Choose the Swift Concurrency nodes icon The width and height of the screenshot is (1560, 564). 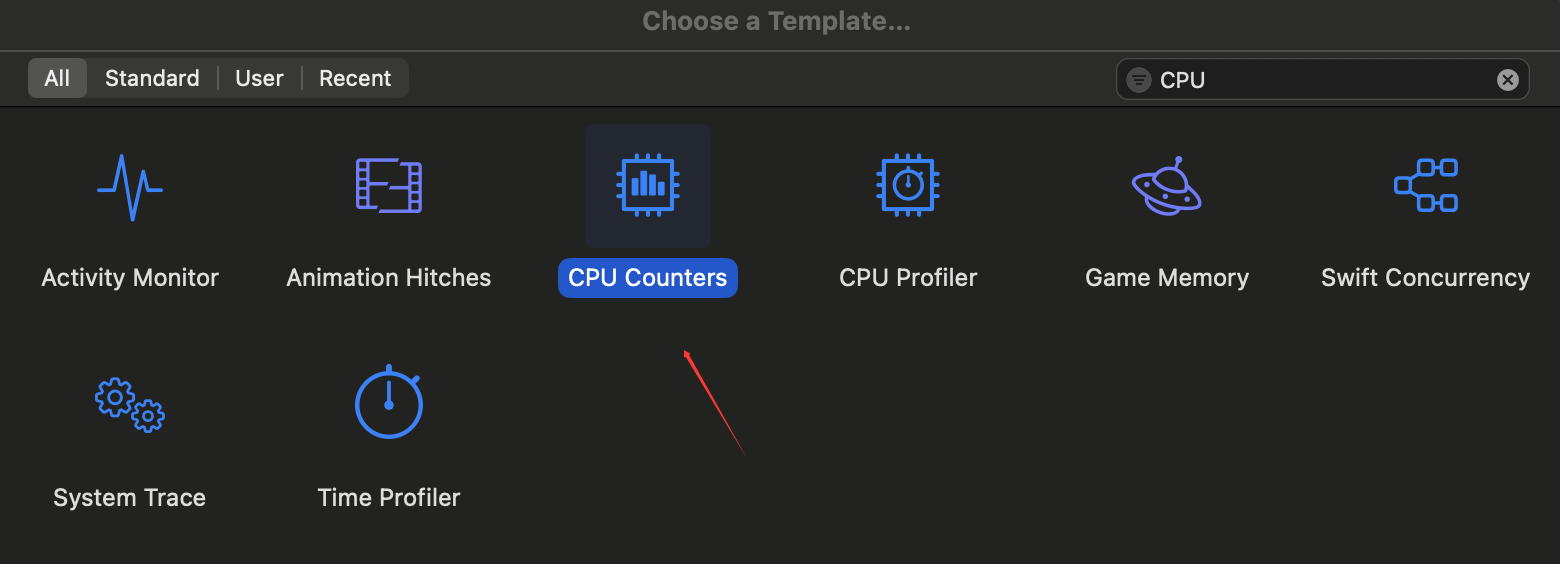1426,185
